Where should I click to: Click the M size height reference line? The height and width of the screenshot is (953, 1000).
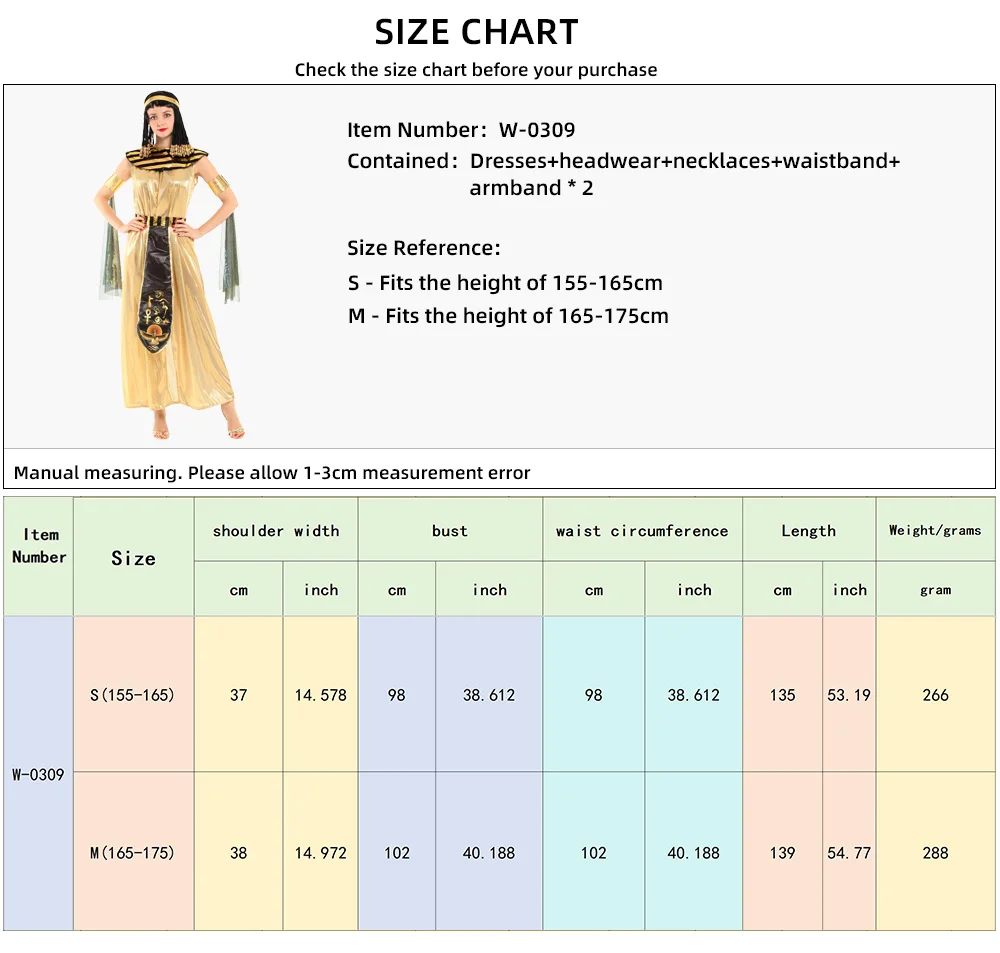[x=508, y=316]
